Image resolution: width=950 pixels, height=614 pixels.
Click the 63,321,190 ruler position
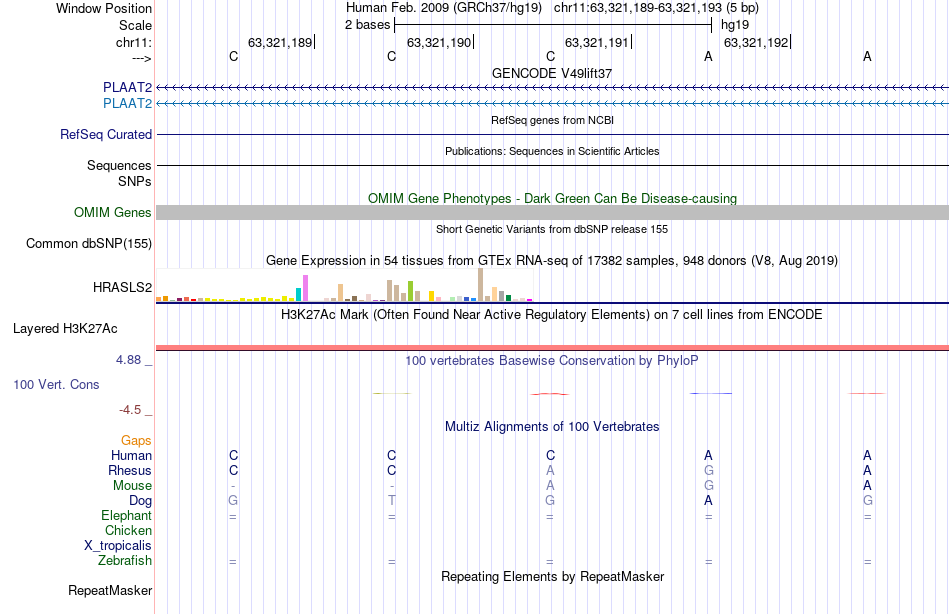pyautogui.click(x=439, y=42)
